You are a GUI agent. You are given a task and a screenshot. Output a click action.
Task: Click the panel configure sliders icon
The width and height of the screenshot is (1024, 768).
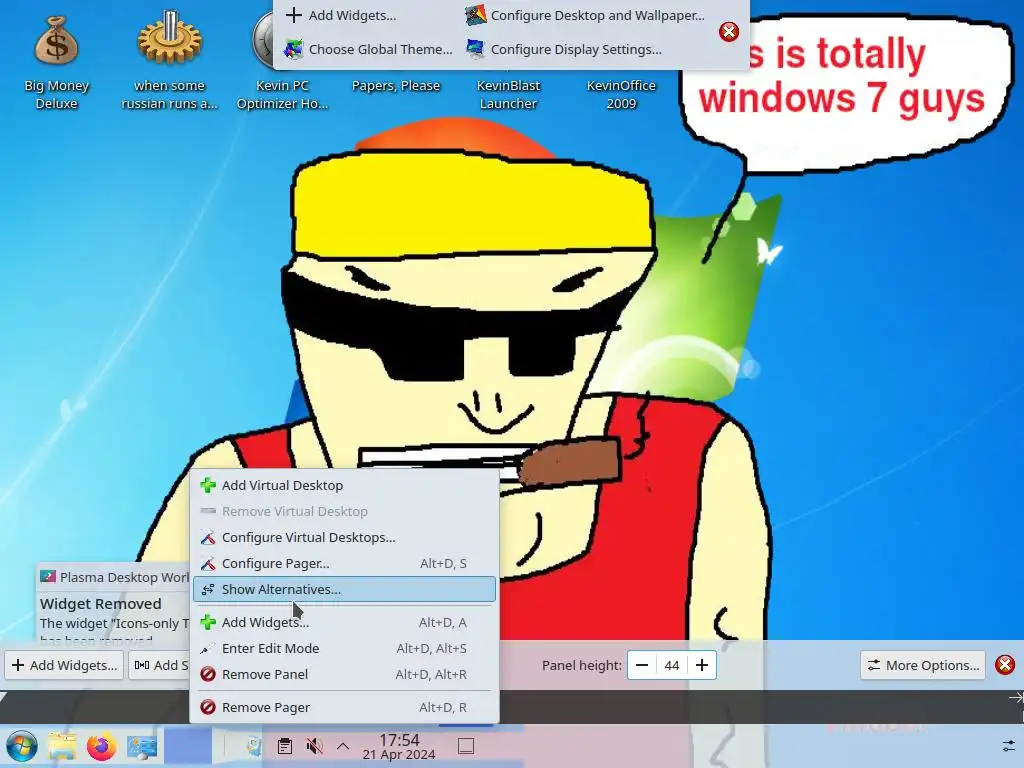tap(1009, 746)
